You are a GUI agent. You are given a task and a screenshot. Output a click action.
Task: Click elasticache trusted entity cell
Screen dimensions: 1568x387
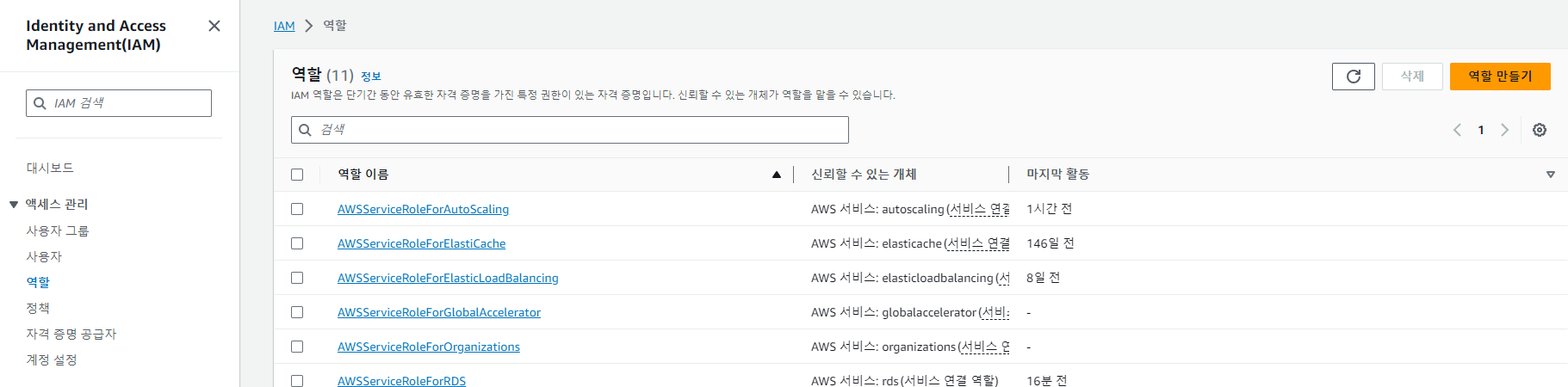click(x=910, y=243)
